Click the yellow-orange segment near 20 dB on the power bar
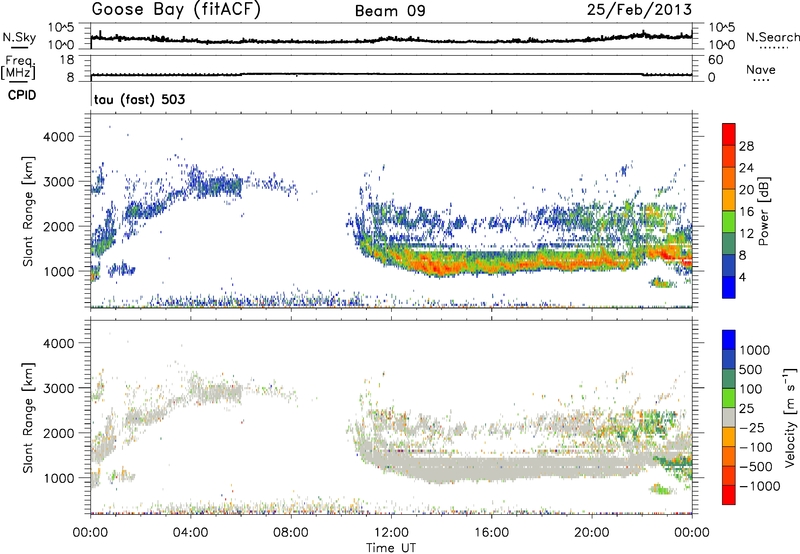800x554 pixels. point(729,199)
